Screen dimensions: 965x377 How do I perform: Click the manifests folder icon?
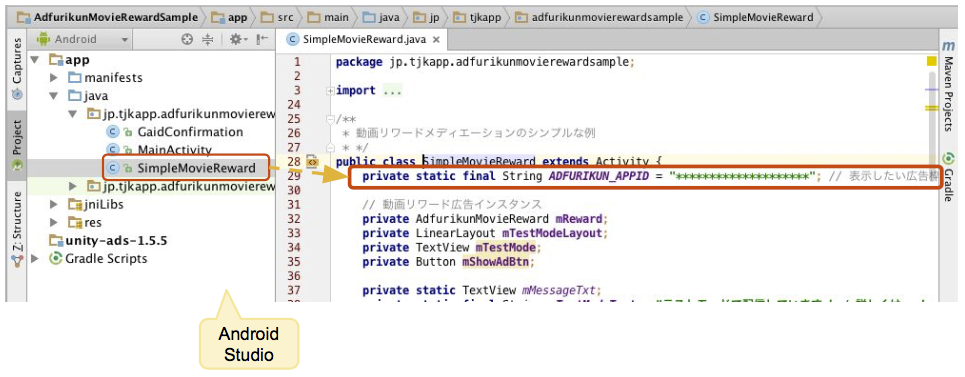point(74,78)
